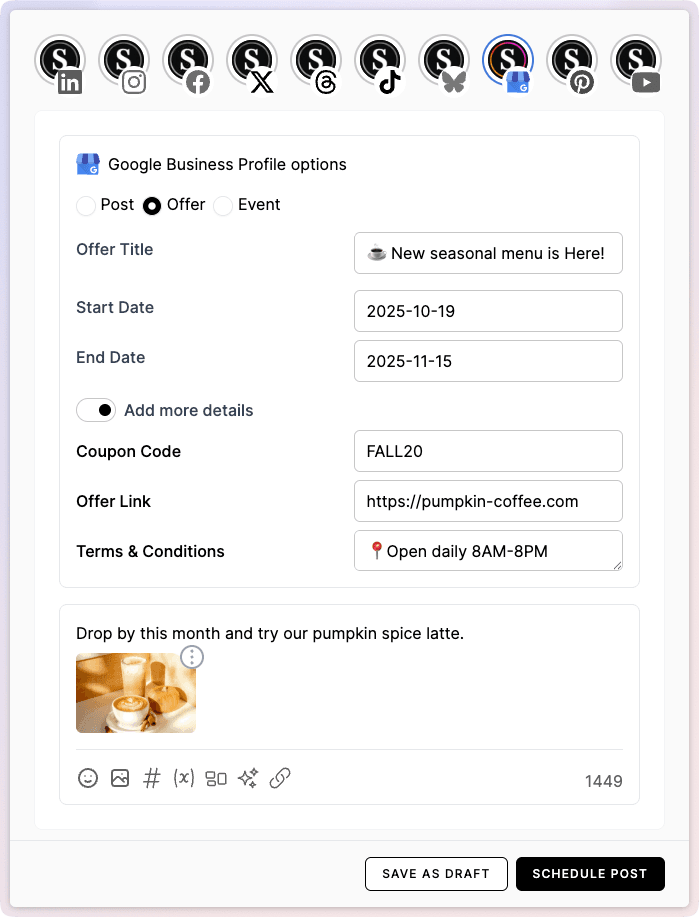699x917 pixels.
Task: Switch the post type to Event
Action: tap(222, 205)
